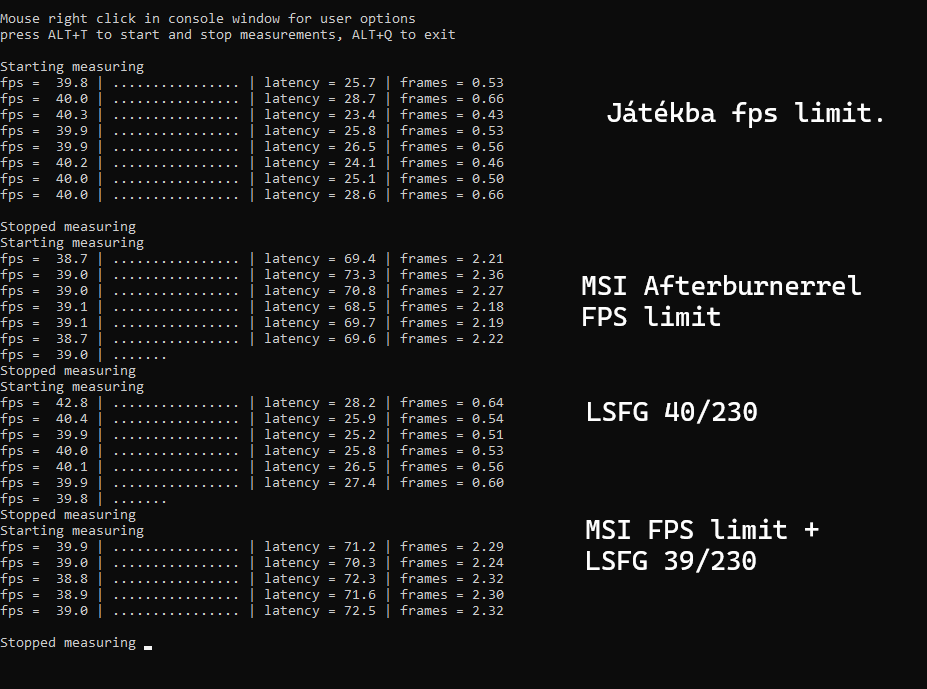This screenshot has width=927, height=689.
Task: Click the 'MSI Afterburnerrel' annotation label
Action: click(721, 286)
